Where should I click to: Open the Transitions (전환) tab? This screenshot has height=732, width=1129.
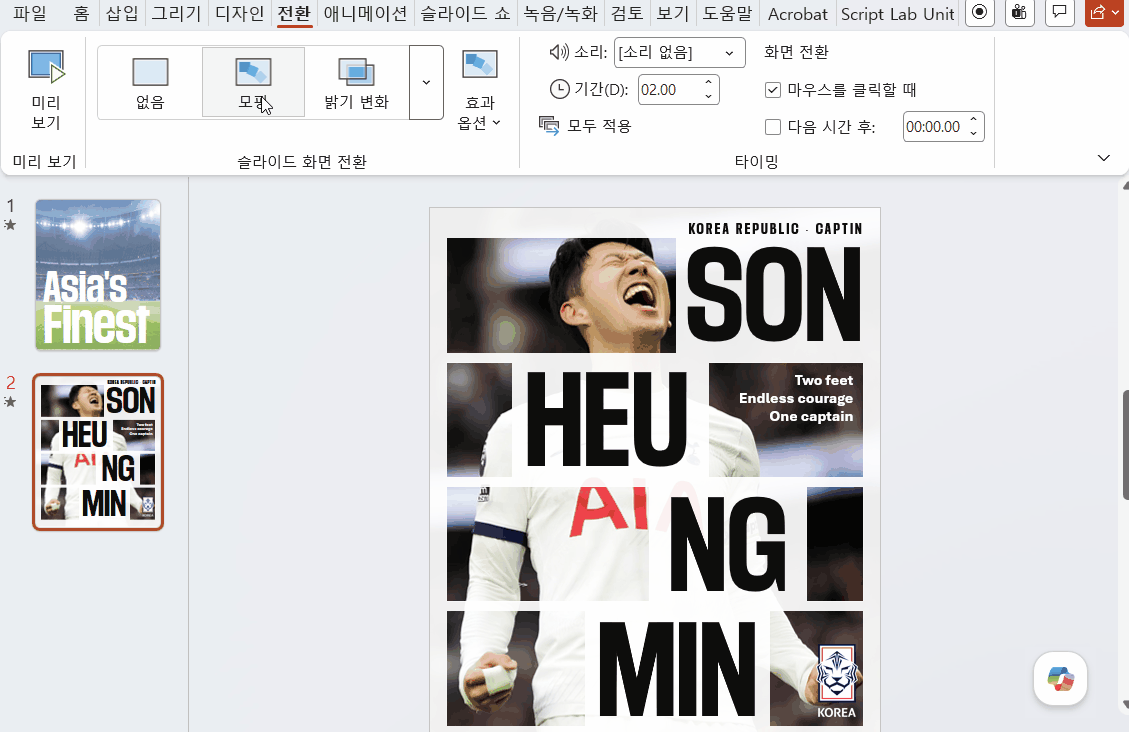coord(294,14)
